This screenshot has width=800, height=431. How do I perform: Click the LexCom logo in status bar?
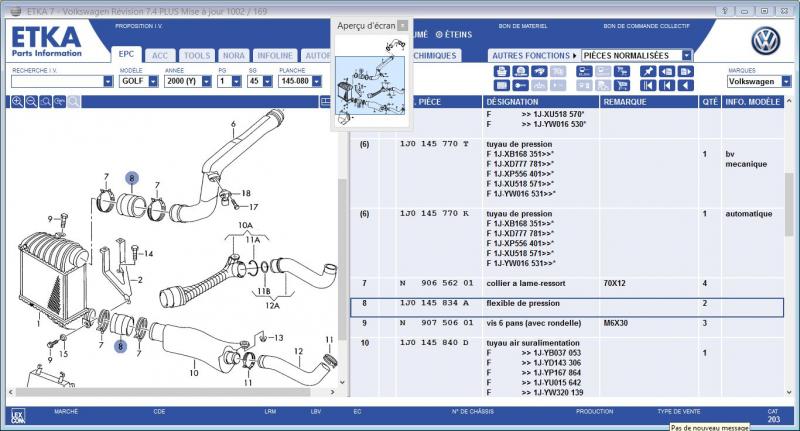coord(18,417)
